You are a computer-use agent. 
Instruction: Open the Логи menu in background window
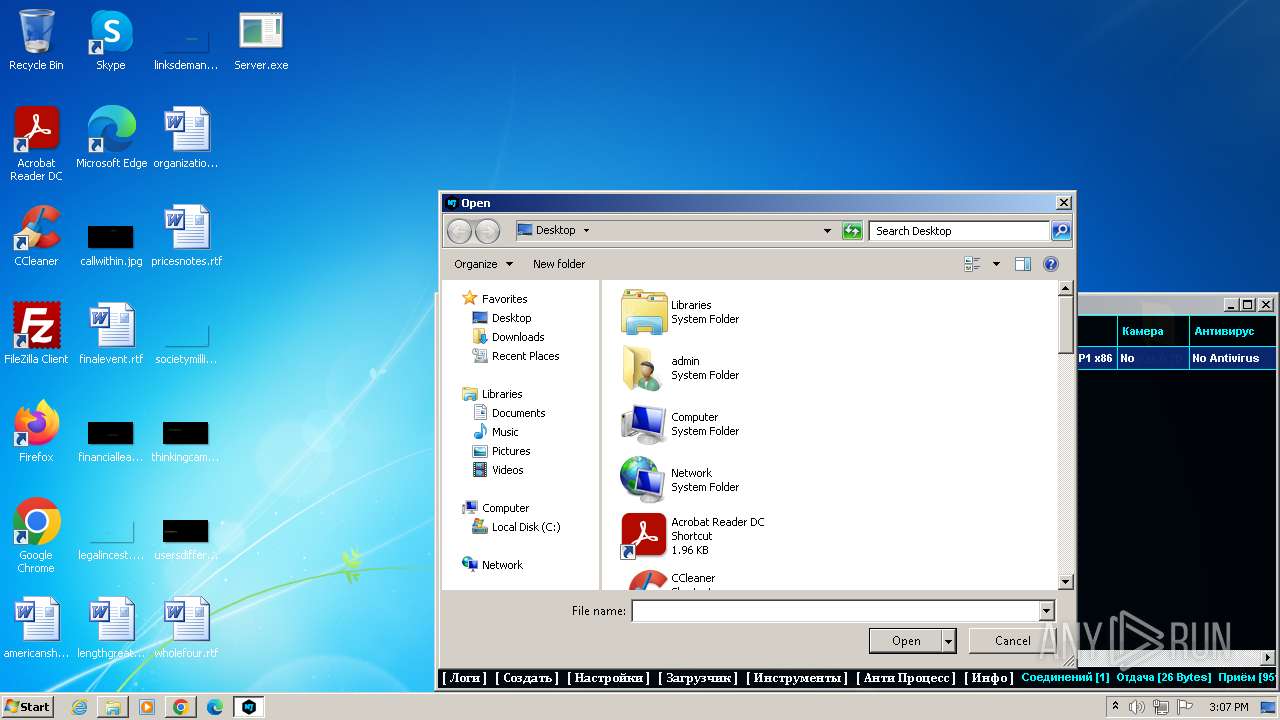[465, 678]
